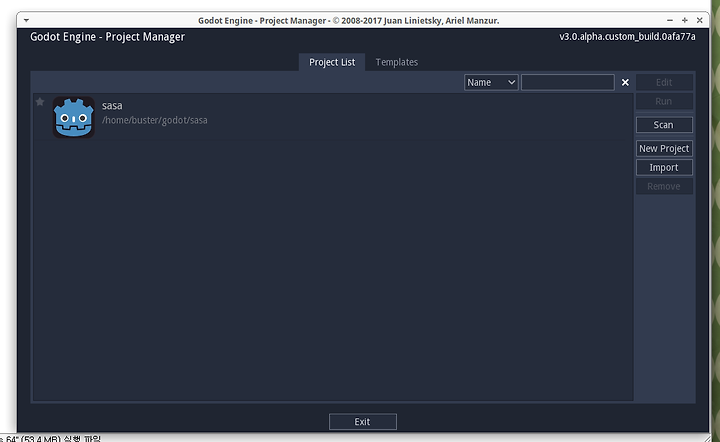Click the Run button
The height and width of the screenshot is (442, 720).
point(664,101)
